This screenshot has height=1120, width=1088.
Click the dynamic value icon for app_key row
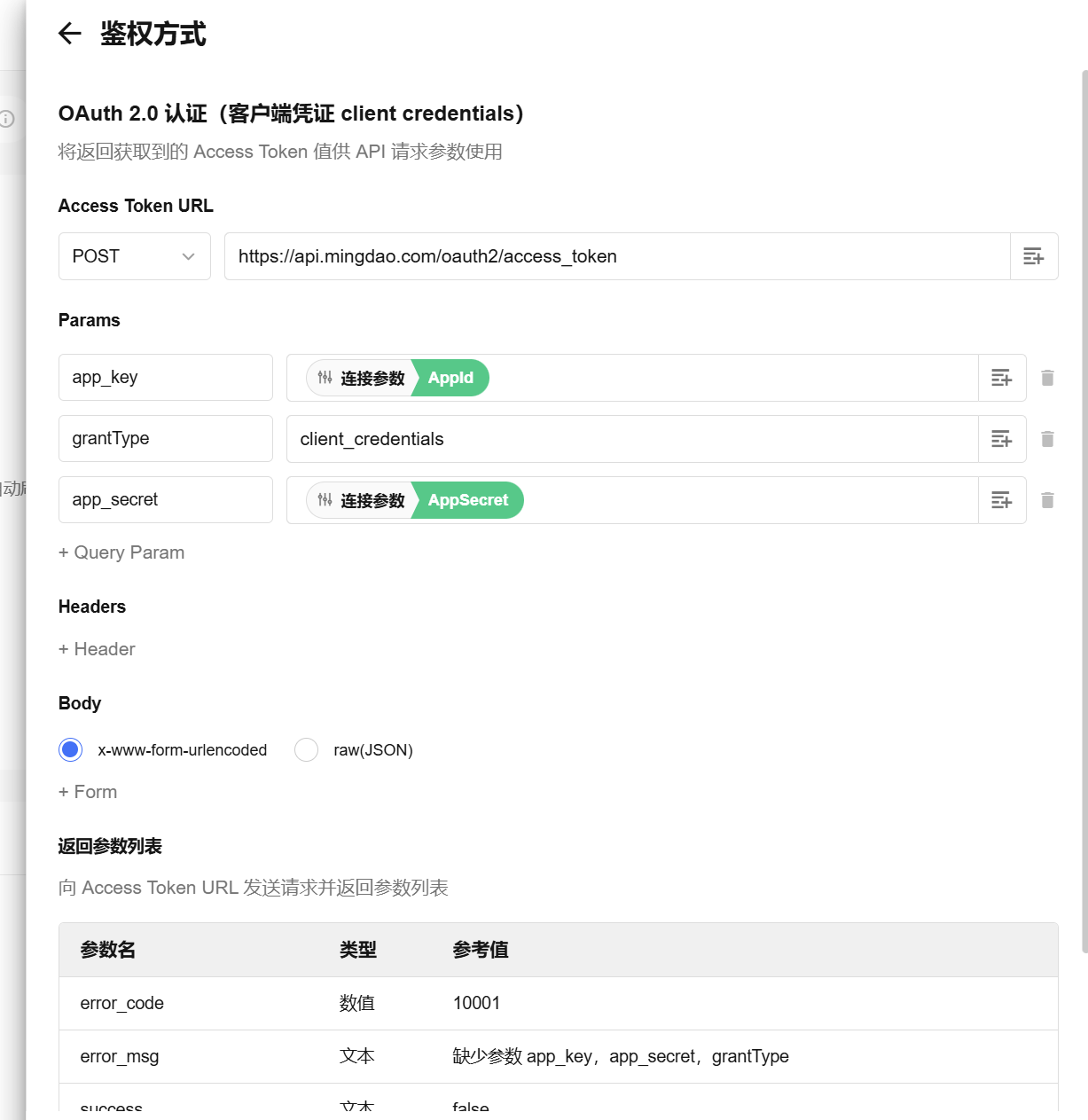[x=1001, y=377]
